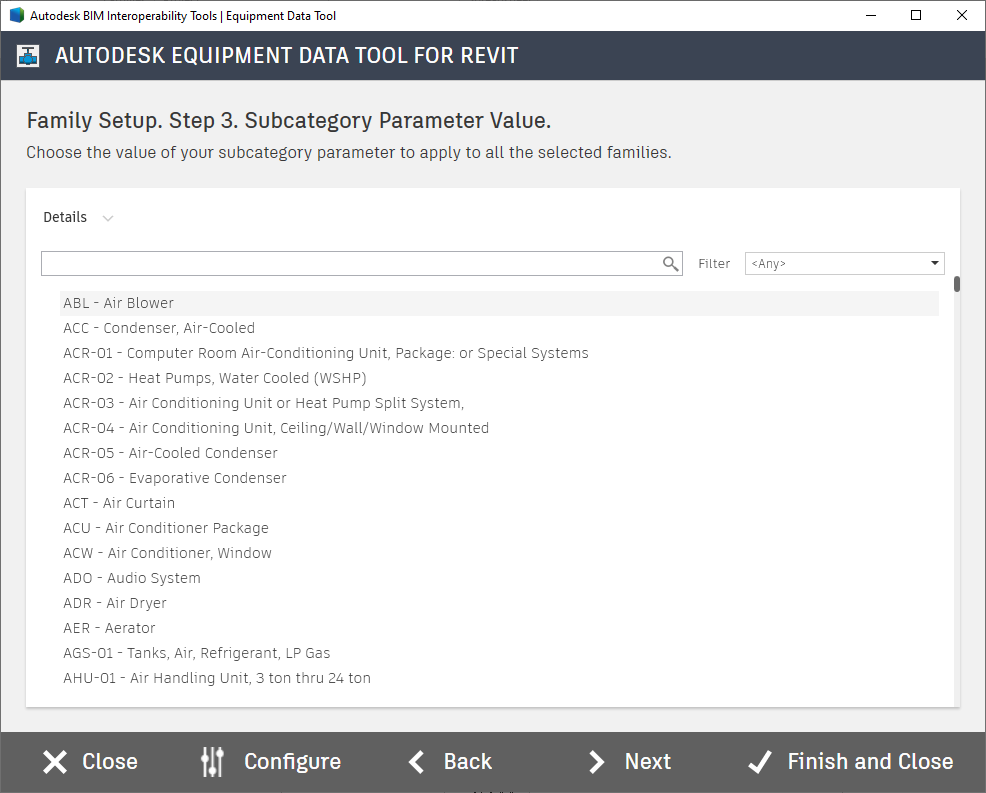This screenshot has height=793, width=986.
Task: Click the Configure sliders icon
Action: coord(211,761)
